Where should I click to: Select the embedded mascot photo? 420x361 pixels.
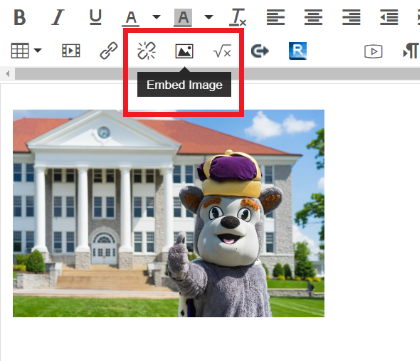tap(169, 213)
